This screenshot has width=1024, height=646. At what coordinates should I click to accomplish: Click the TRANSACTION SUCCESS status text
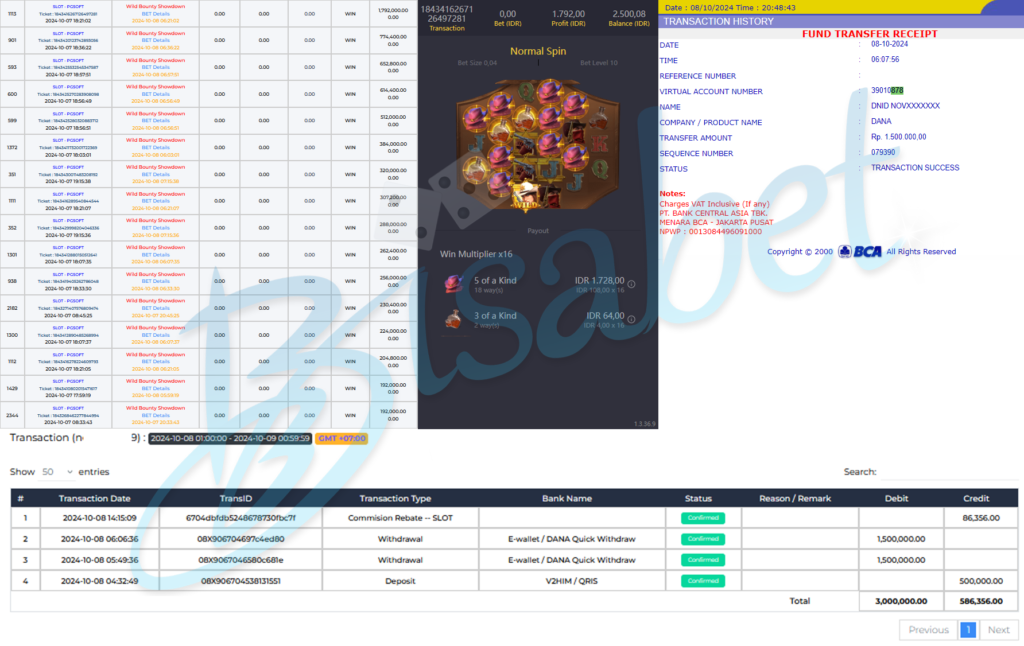point(915,168)
